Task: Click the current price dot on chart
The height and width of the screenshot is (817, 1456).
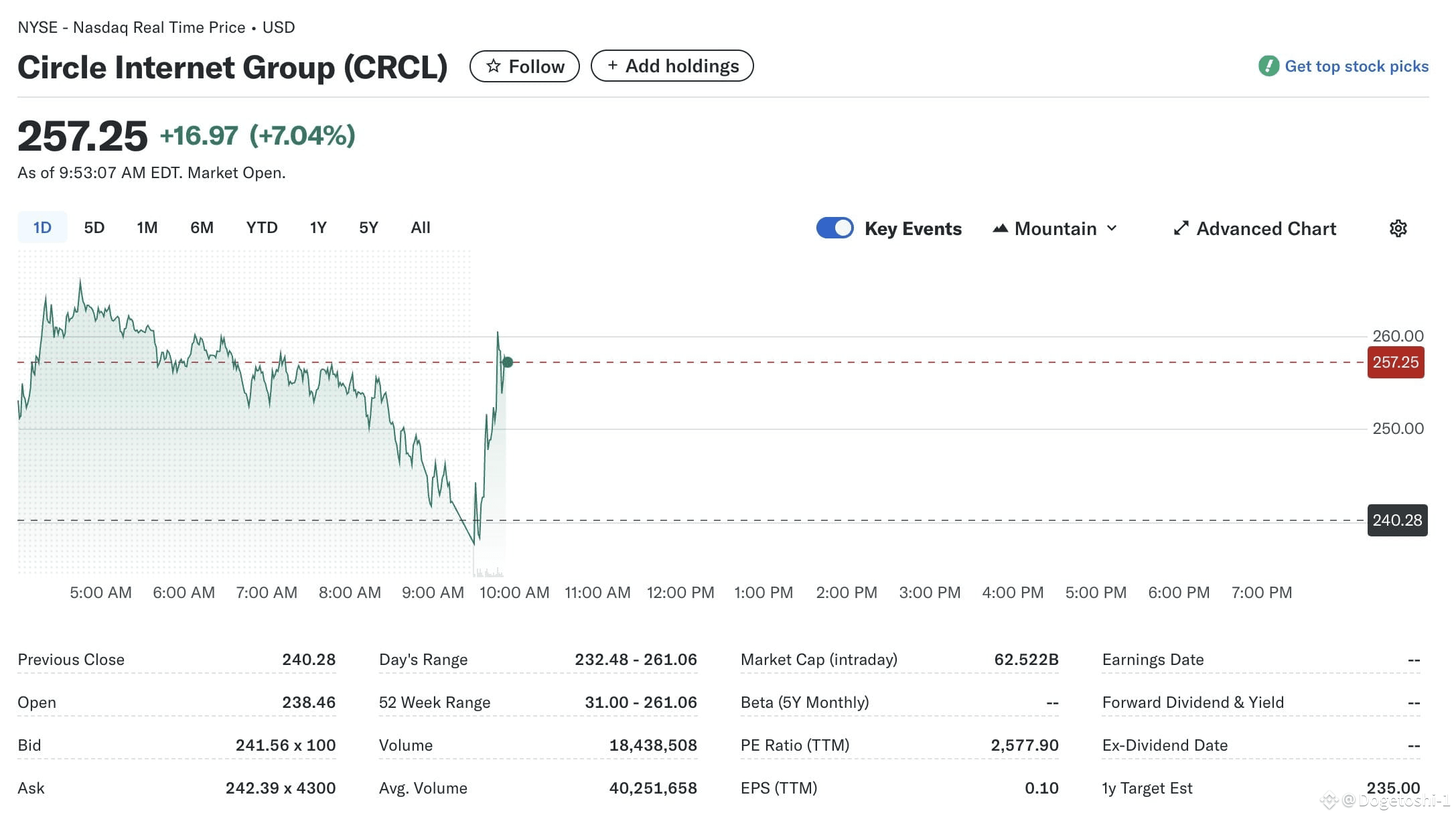Action: point(508,362)
